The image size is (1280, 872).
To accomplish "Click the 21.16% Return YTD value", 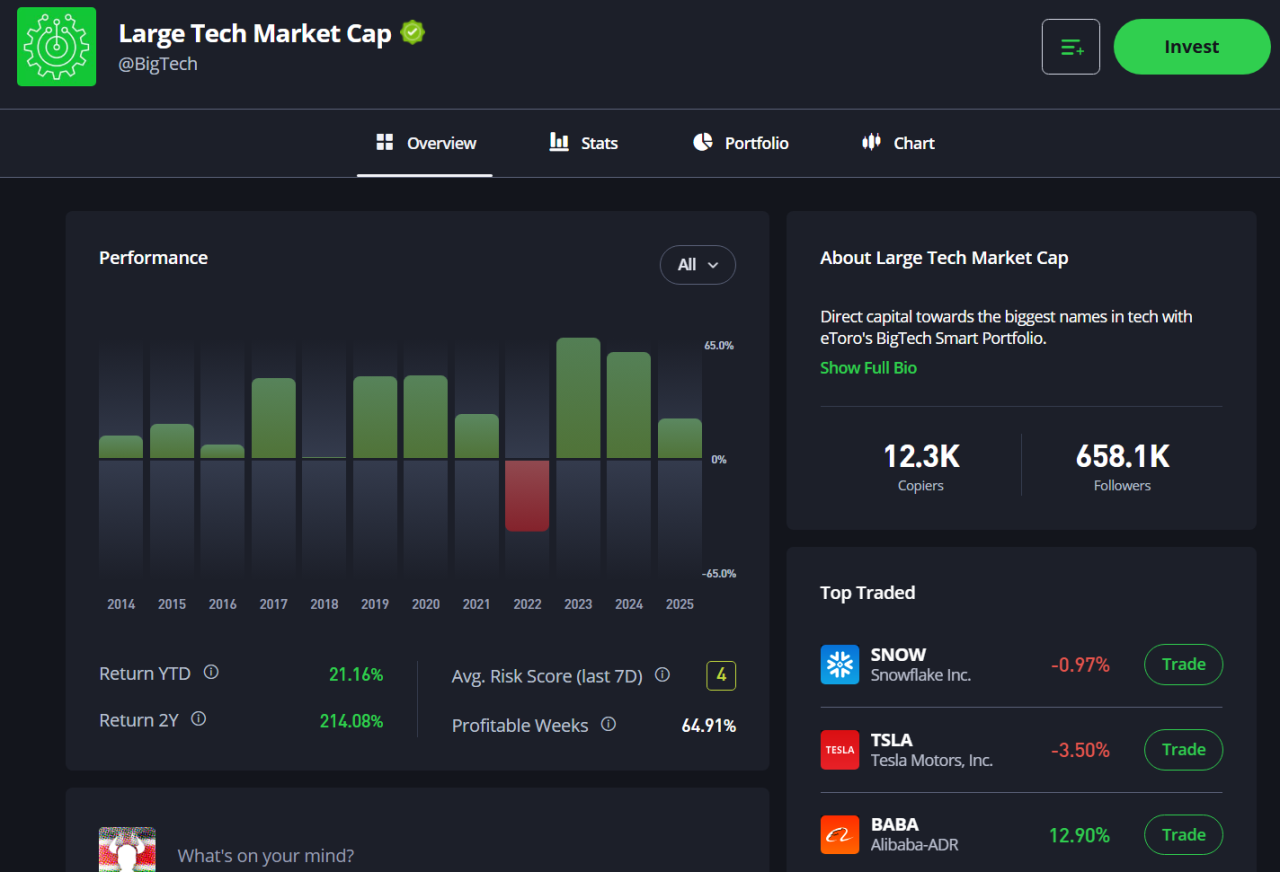I will click(x=356, y=675).
